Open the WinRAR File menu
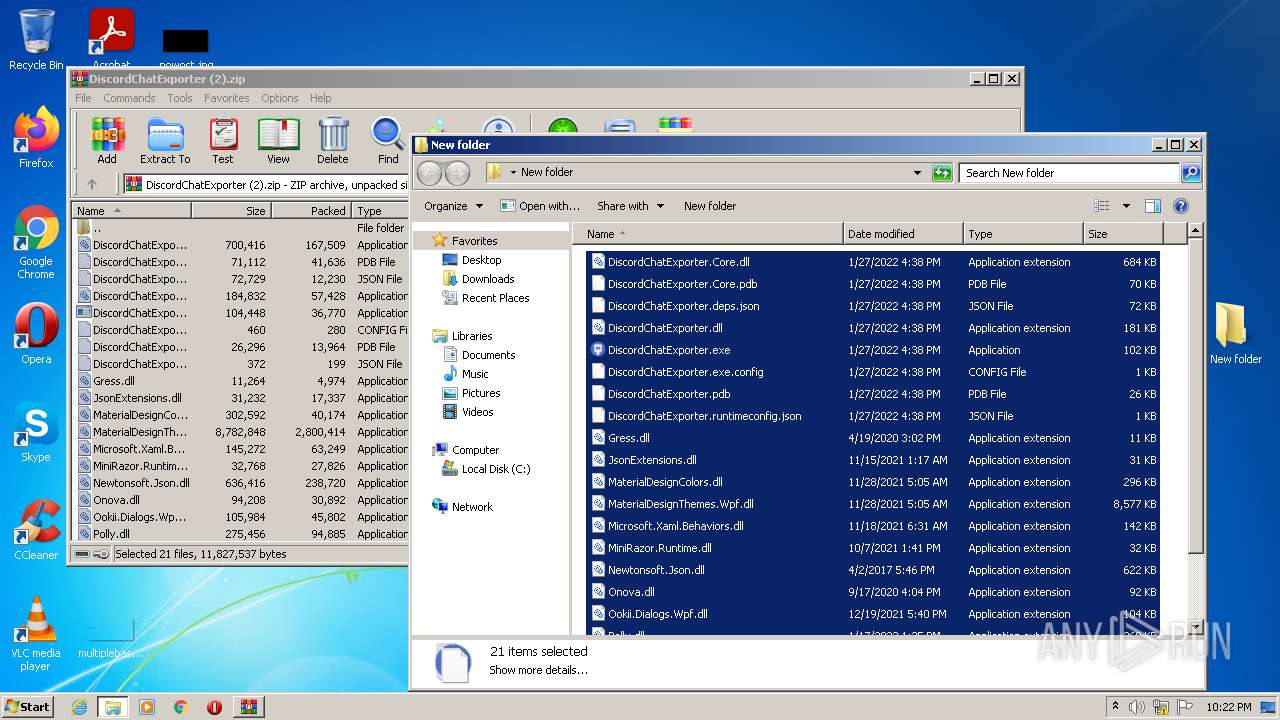Screen dimensions: 1280x720 point(83,98)
